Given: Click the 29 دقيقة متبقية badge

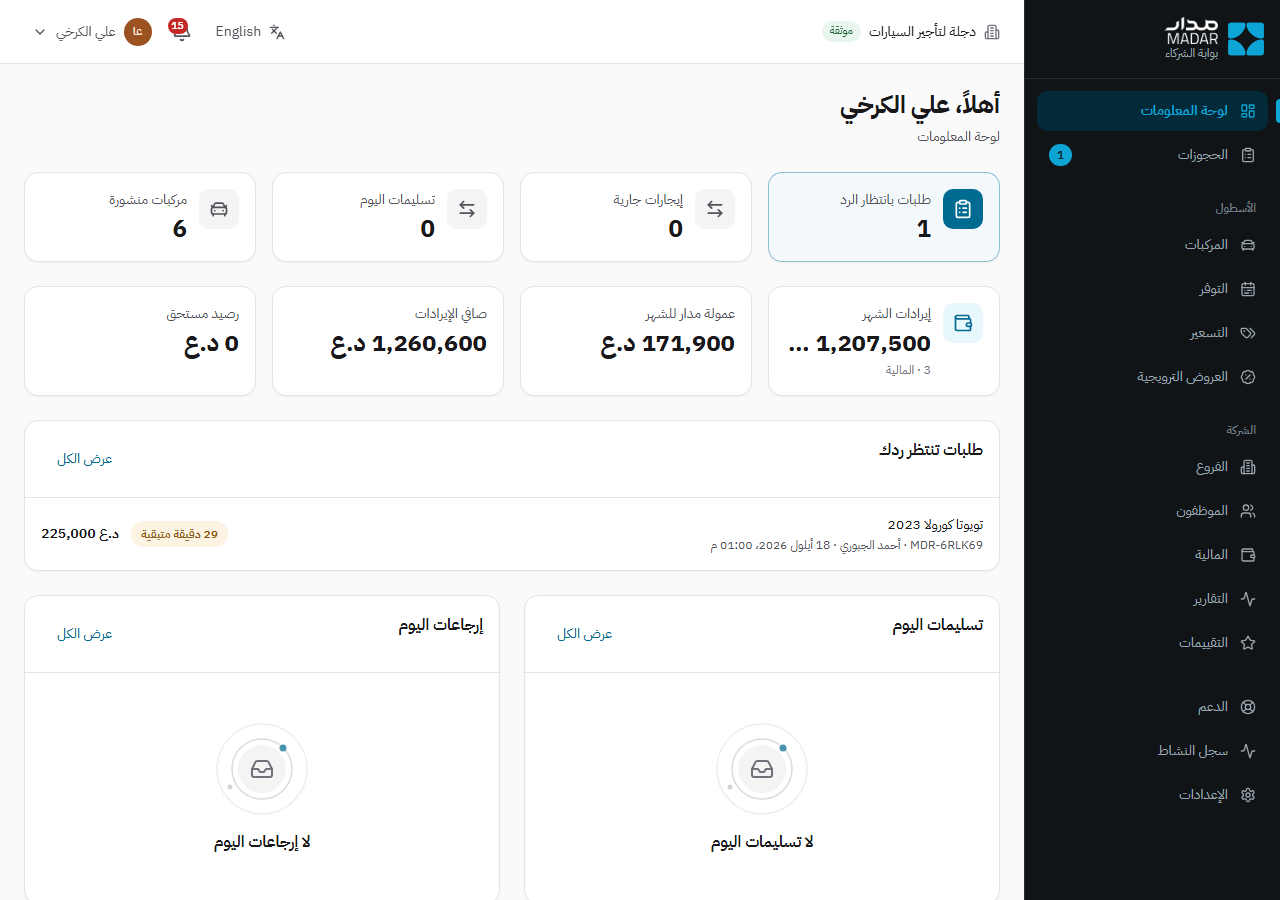Looking at the screenshot, I should (180, 534).
